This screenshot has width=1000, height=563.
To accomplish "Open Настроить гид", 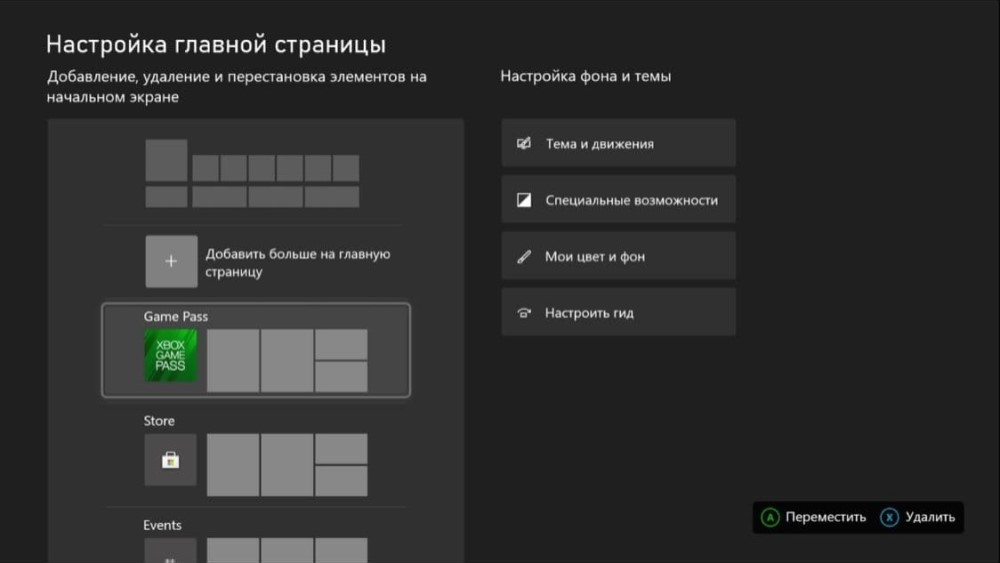I will (618, 312).
